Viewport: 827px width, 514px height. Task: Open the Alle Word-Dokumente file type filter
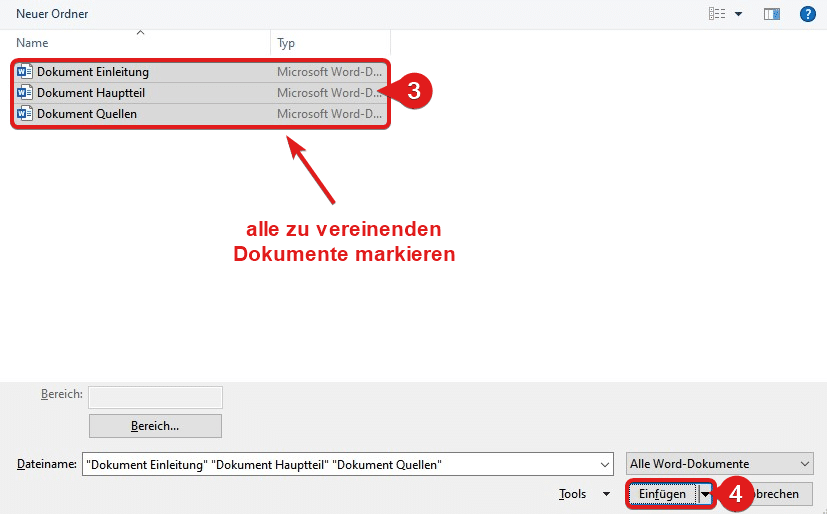click(719, 464)
